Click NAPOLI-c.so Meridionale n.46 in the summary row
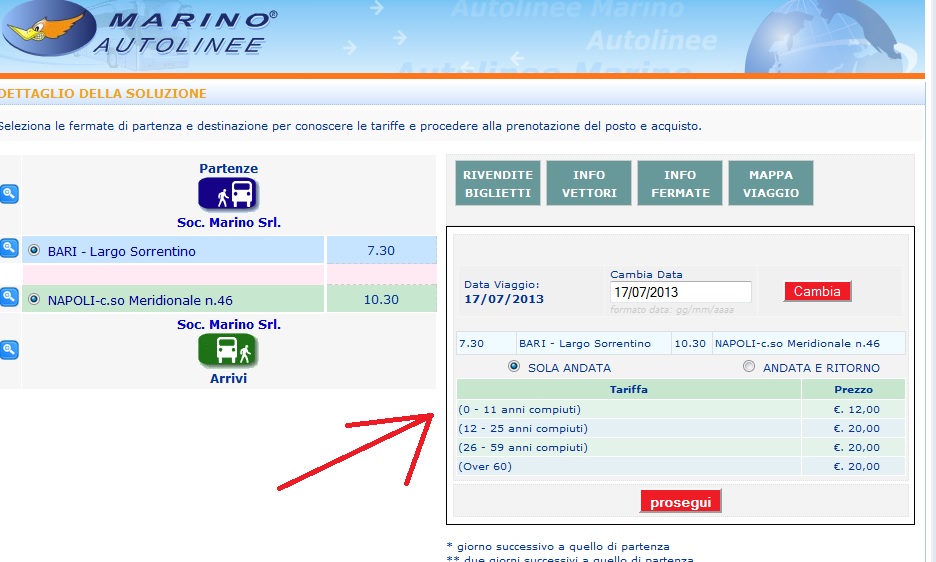 pyautogui.click(x=797, y=343)
